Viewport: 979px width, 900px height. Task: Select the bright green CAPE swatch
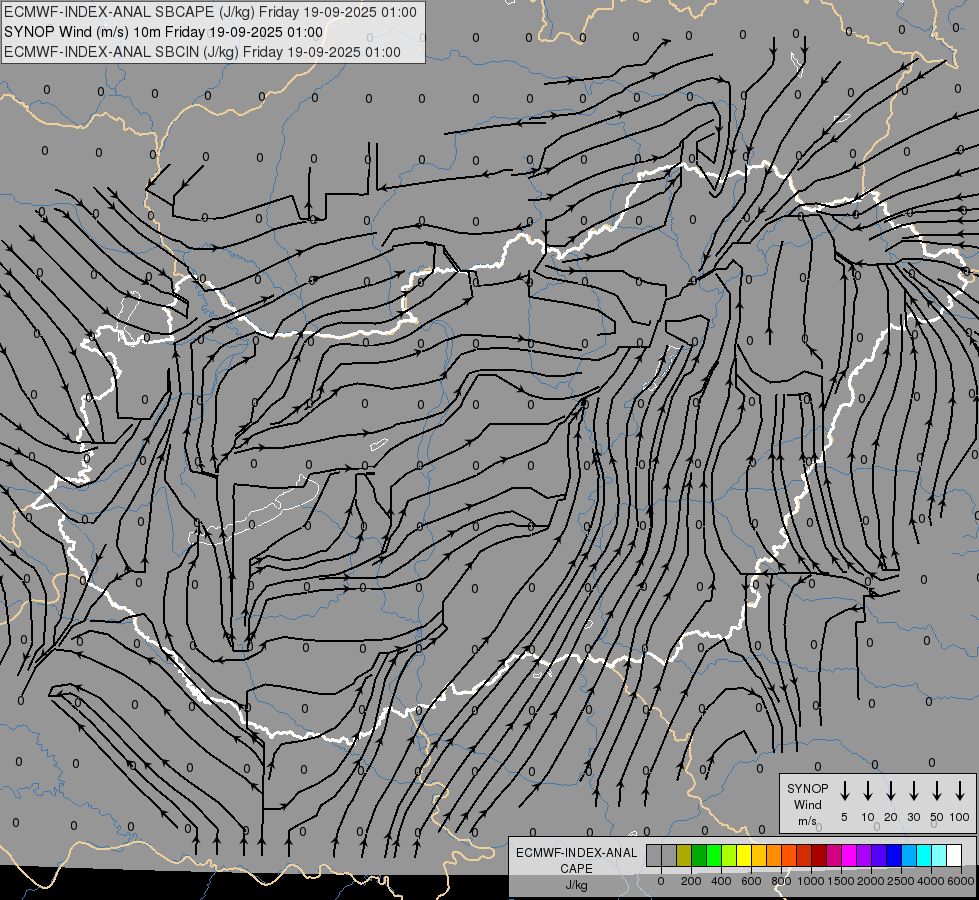[x=714, y=855]
